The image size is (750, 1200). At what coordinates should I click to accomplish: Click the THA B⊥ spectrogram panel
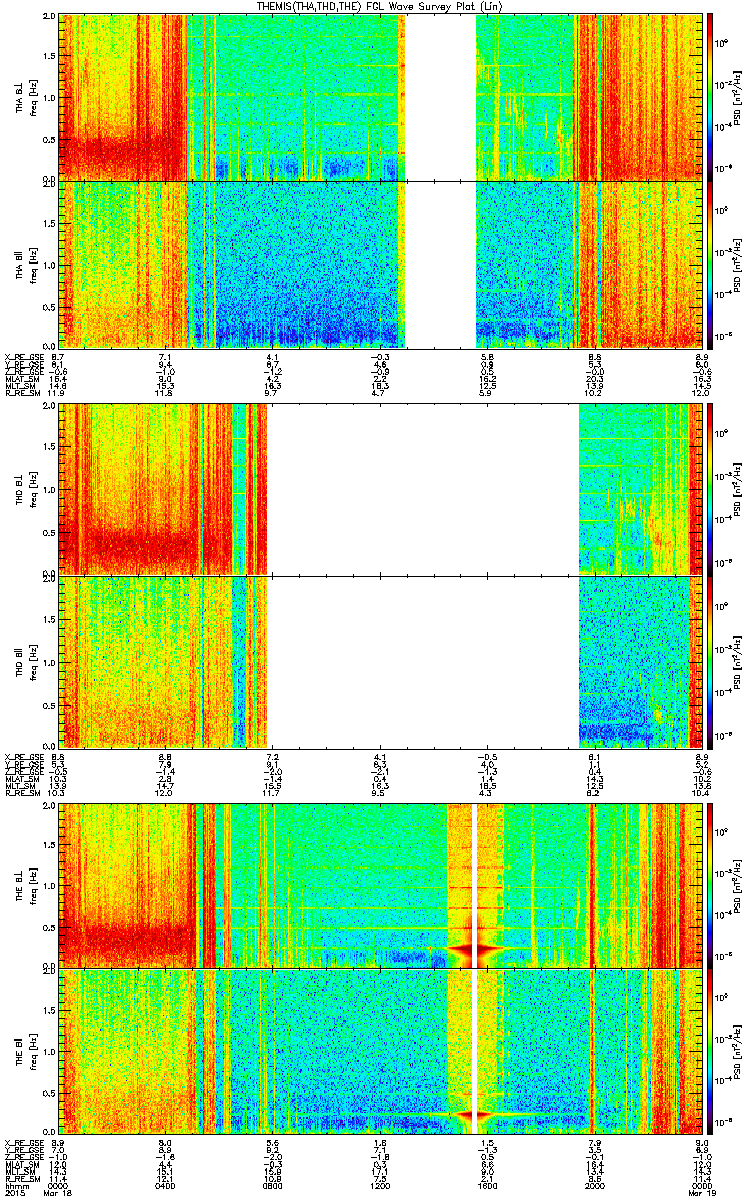[x=379, y=96]
